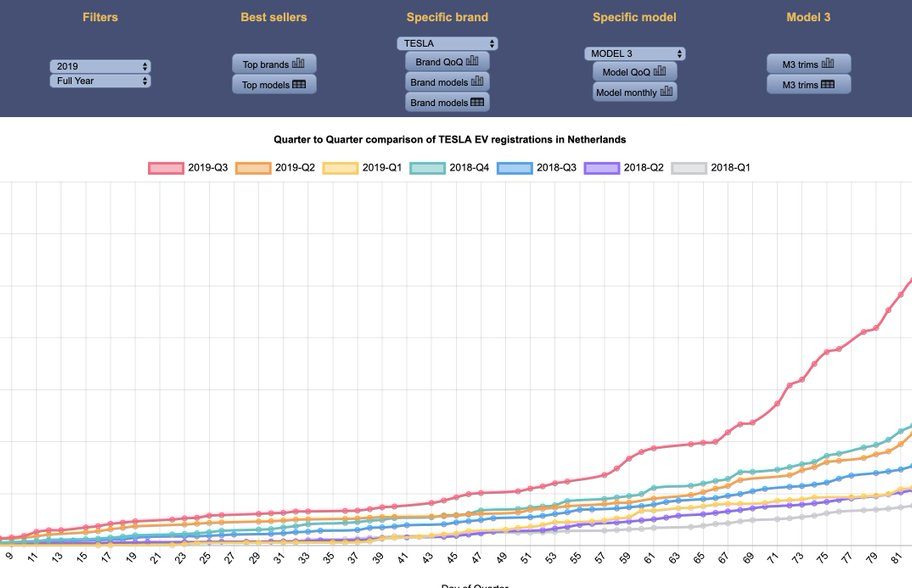Toggle the 2019-Q1 legend swatch

pyautogui.click(x=341, y=168)
